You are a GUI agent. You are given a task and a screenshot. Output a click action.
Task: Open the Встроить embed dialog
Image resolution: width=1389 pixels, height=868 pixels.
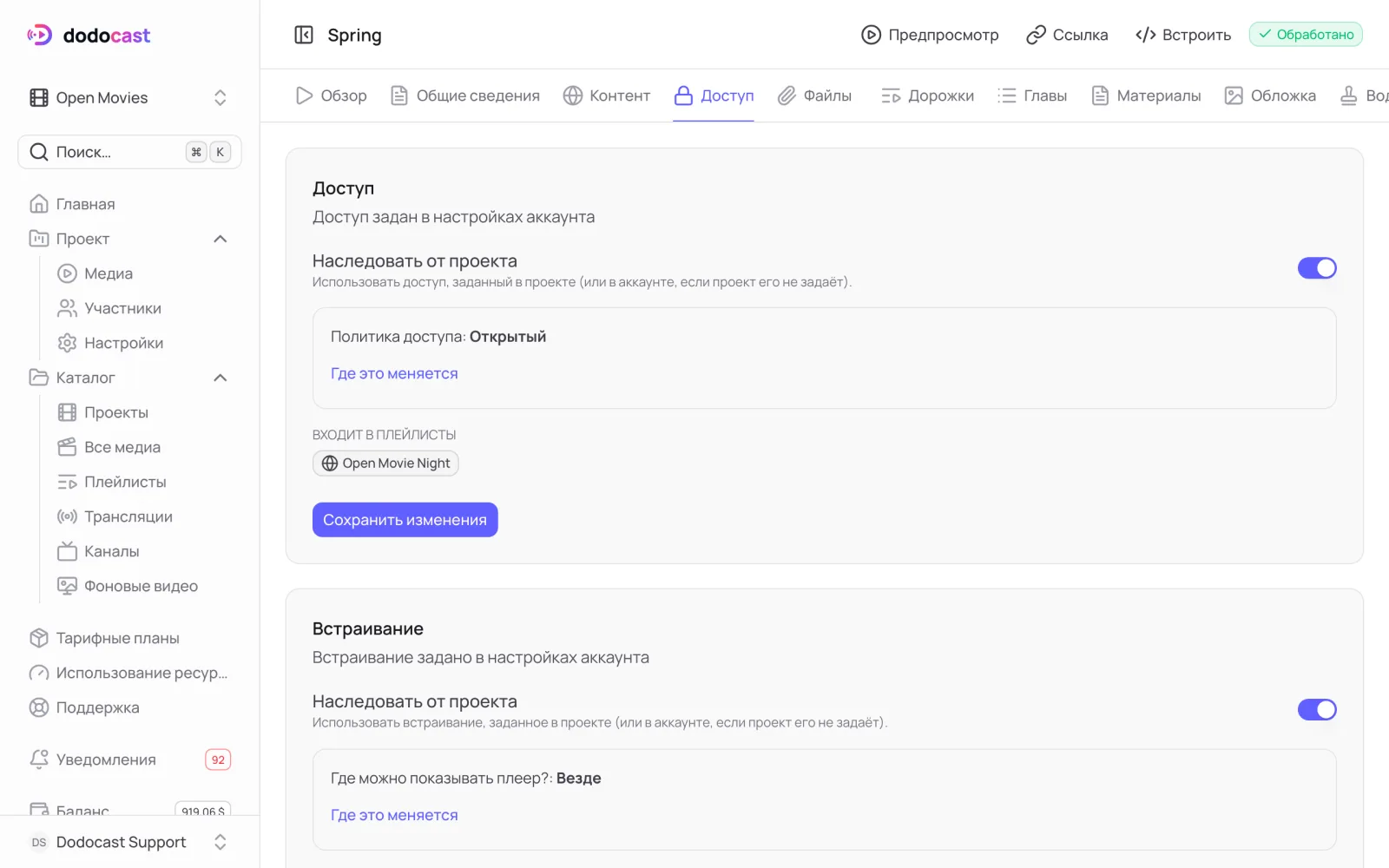coord(1183,35)
